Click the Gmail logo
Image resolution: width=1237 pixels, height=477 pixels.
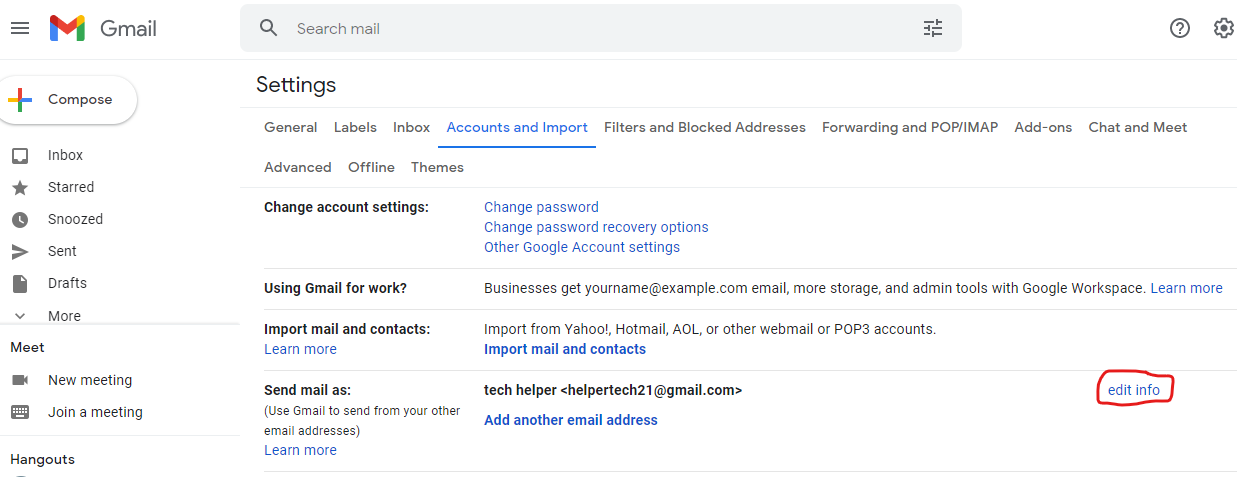tap(103, 29)
